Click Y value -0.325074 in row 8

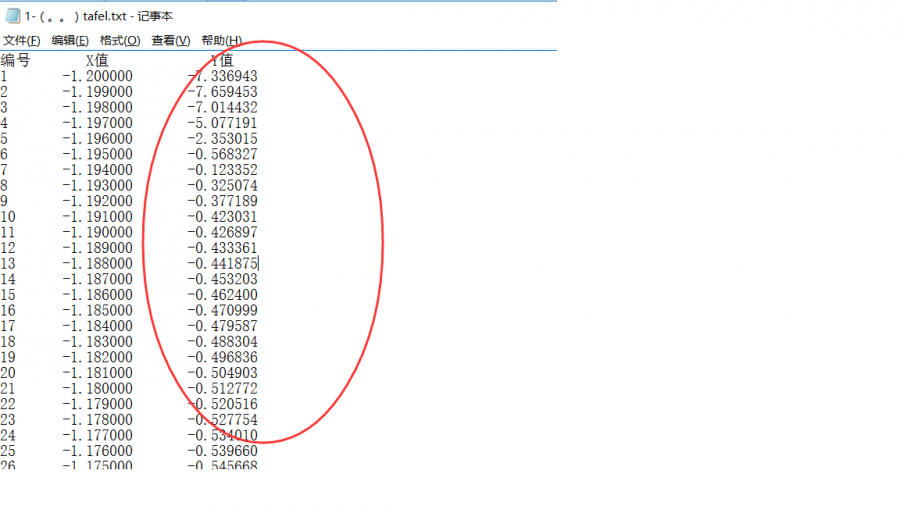[x=223, y=185]
